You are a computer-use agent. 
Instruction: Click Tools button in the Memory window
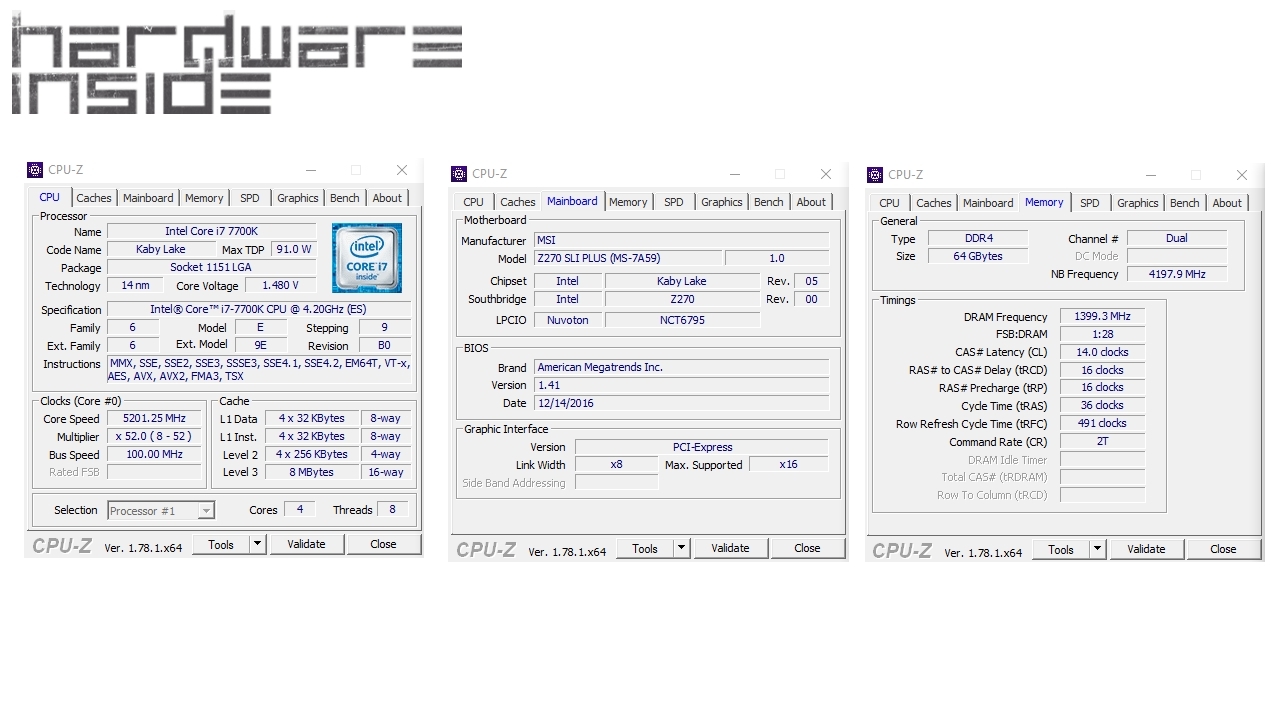[x=1061, y=549]
